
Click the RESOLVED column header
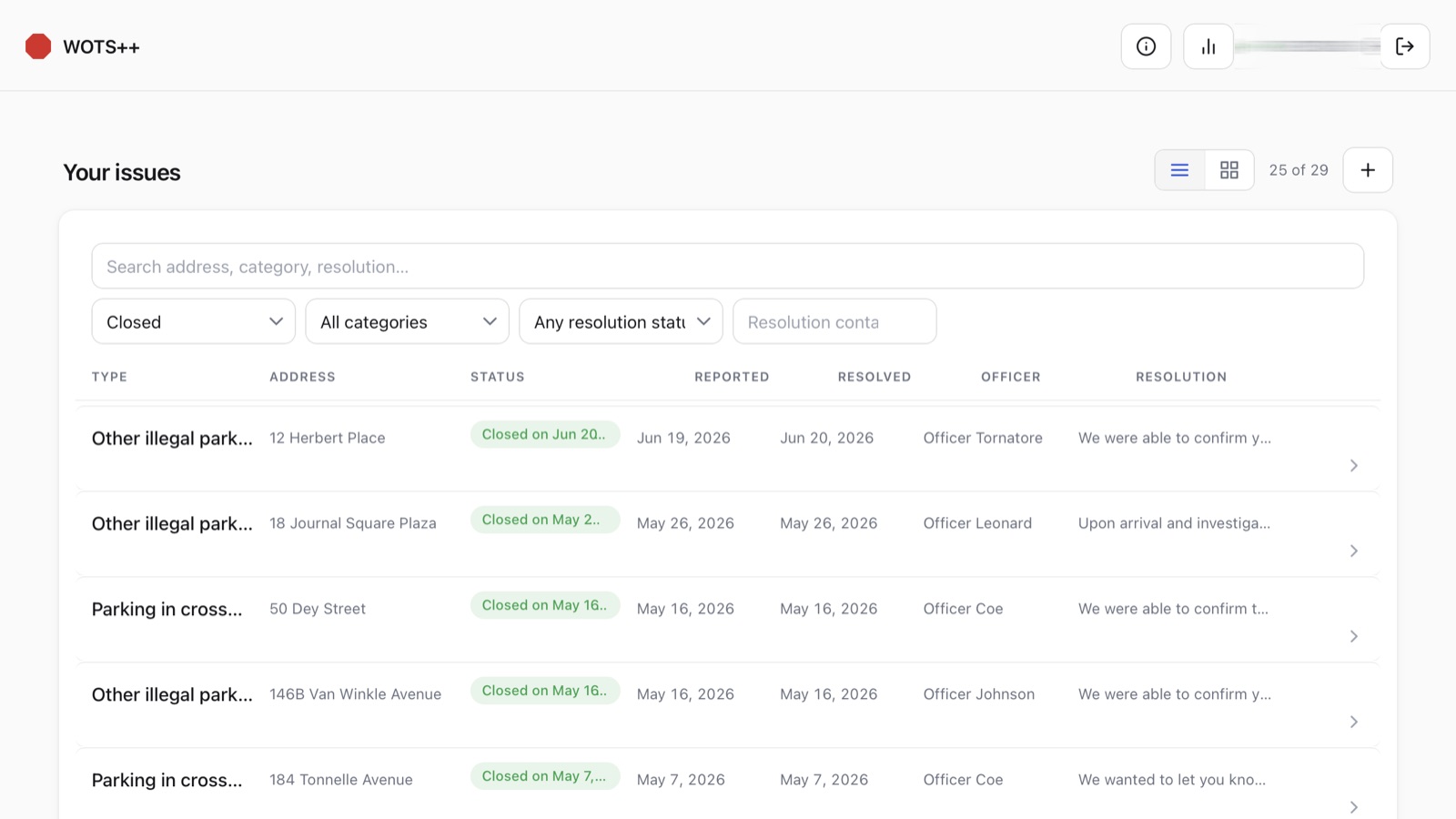(x=875, y=377)
